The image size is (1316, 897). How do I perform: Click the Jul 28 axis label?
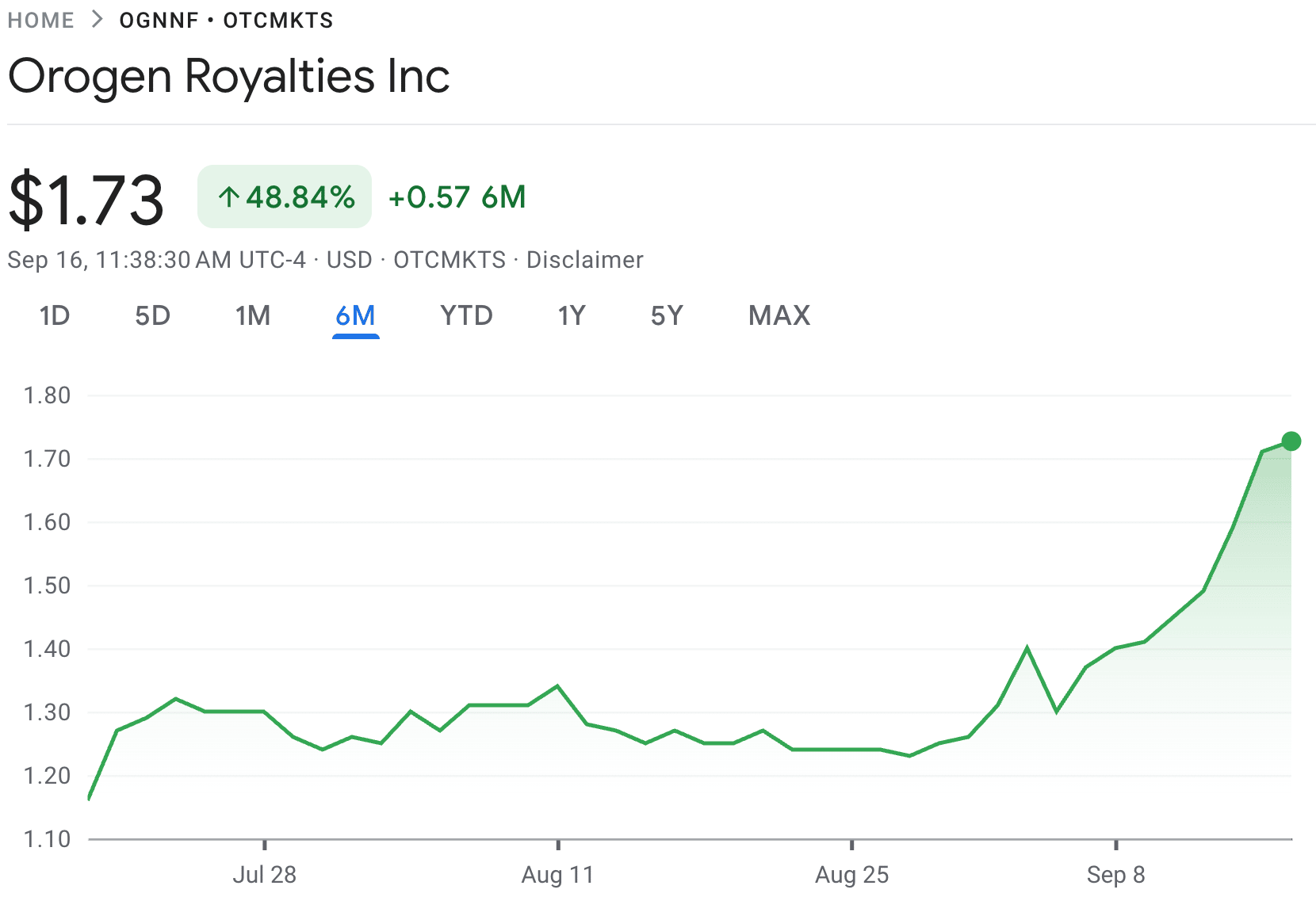point(264,875)
